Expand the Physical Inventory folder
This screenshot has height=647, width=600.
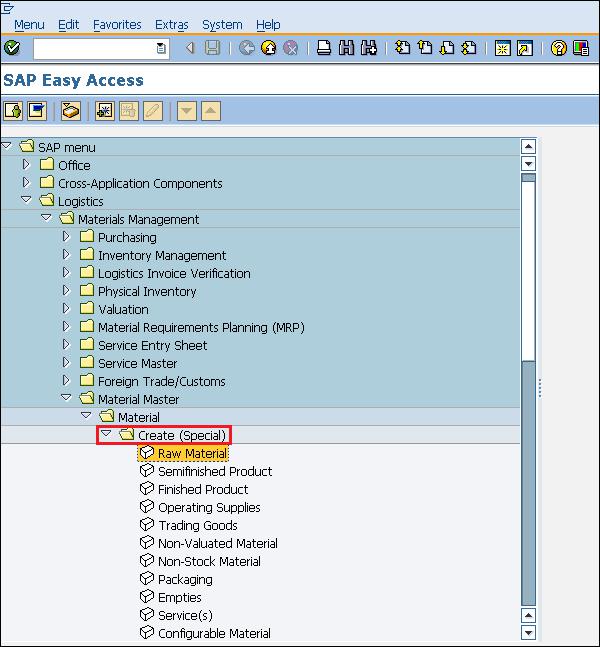66,290
